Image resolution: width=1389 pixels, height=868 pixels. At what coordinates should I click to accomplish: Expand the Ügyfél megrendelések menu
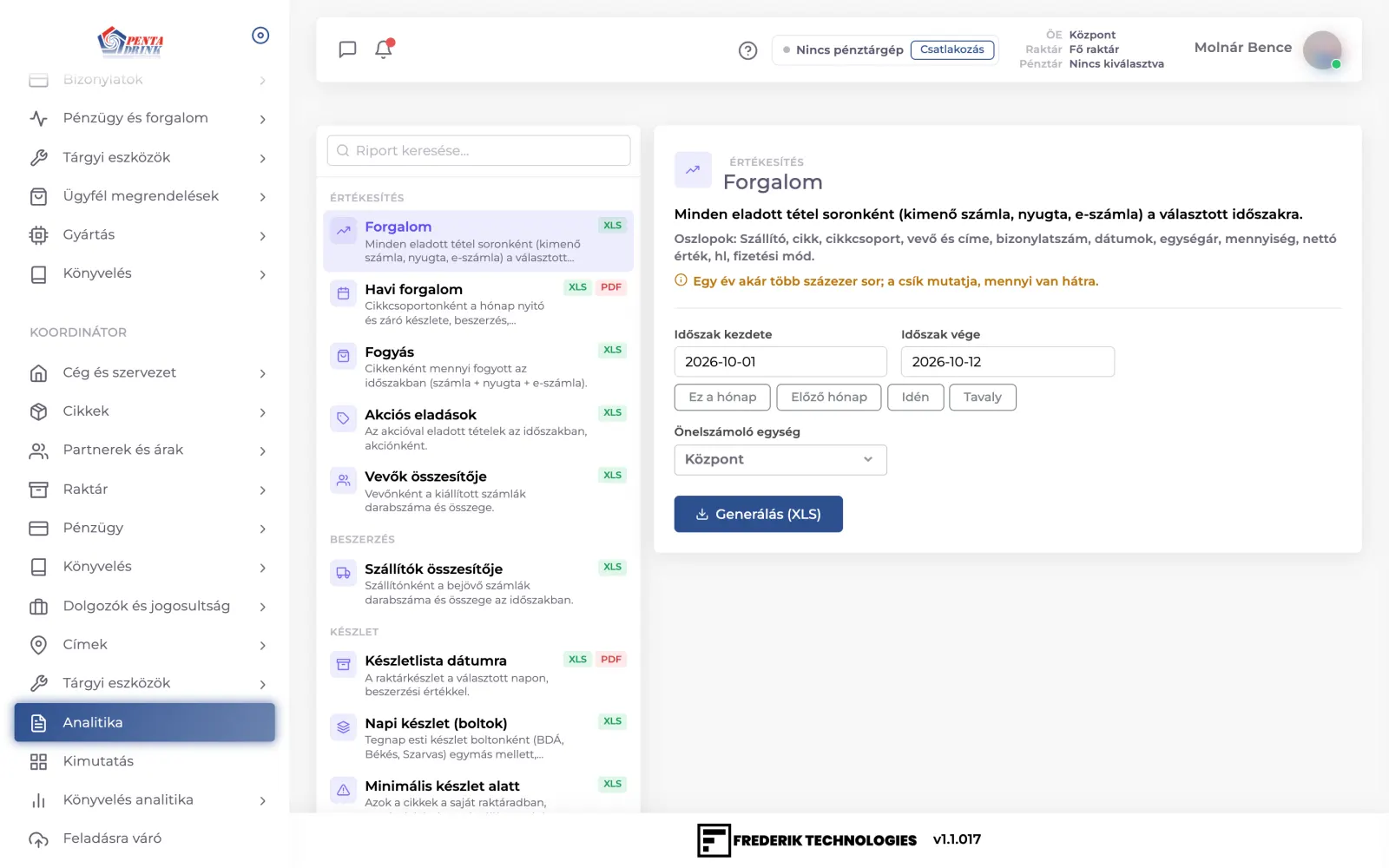144,196
